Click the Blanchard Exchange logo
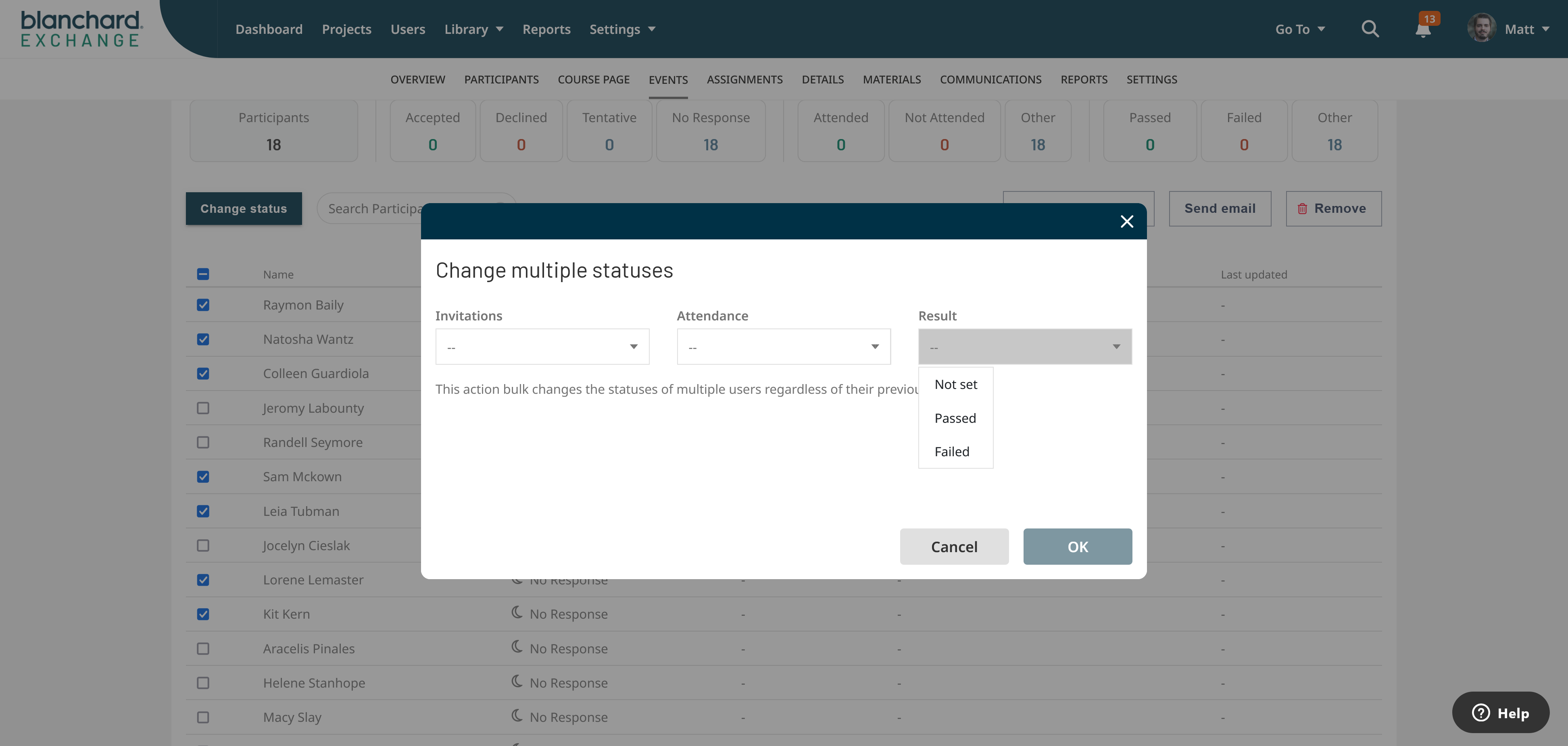The image size is (1568, 746). pos(81,29)
